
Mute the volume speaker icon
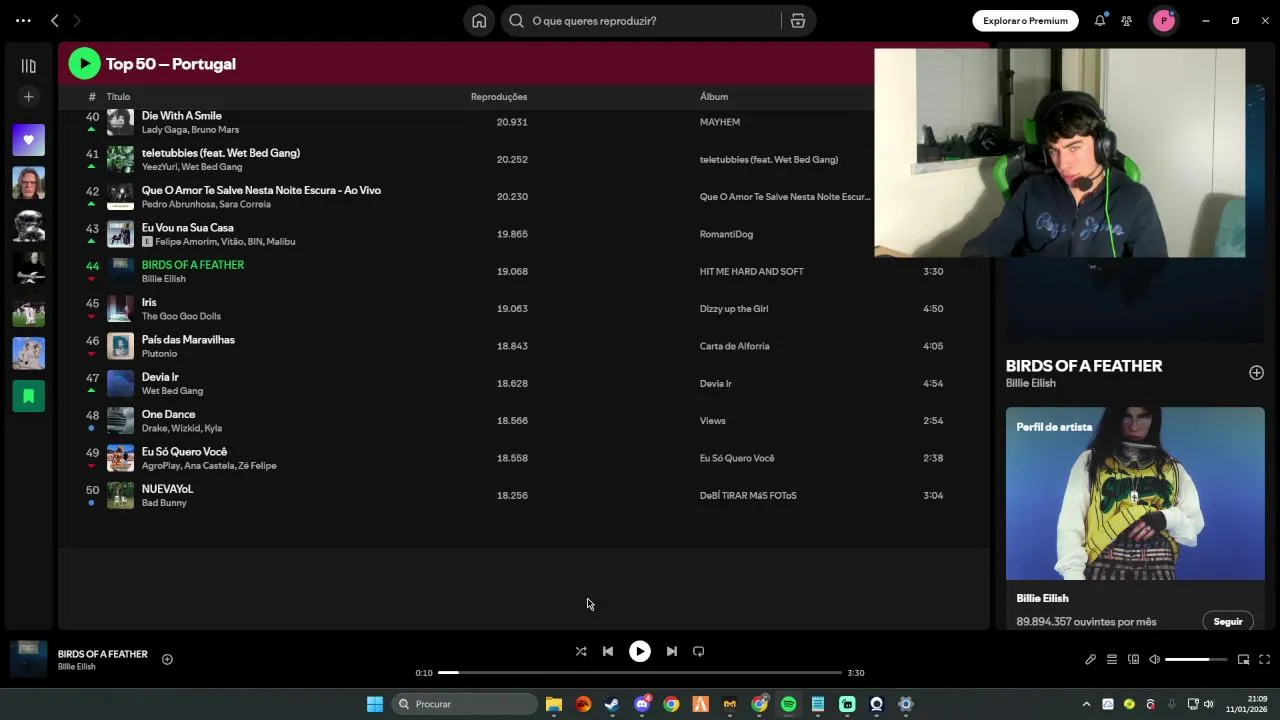tap(1154, 660)
